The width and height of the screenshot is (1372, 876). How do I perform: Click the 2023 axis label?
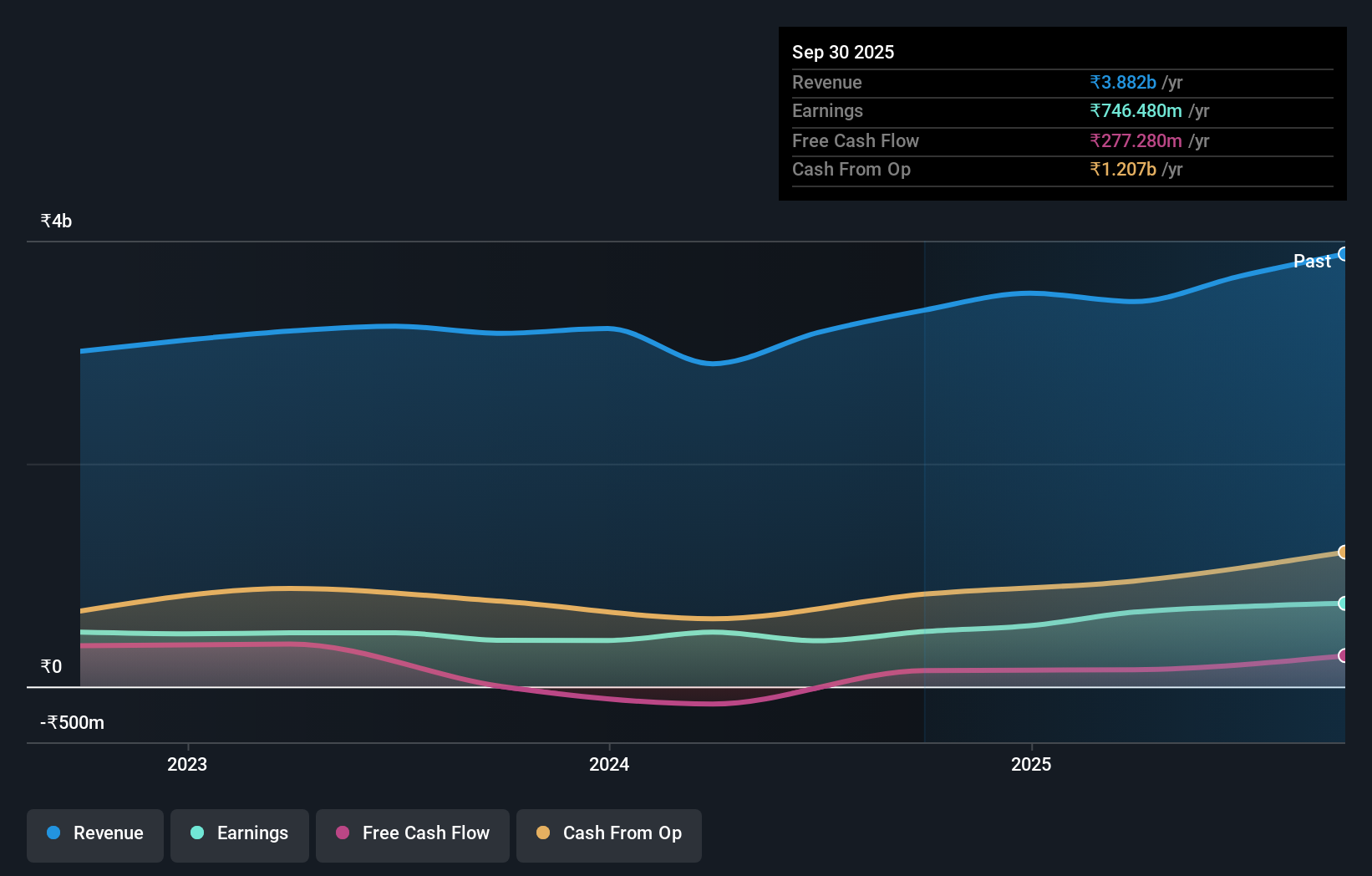tap(187, 764)
